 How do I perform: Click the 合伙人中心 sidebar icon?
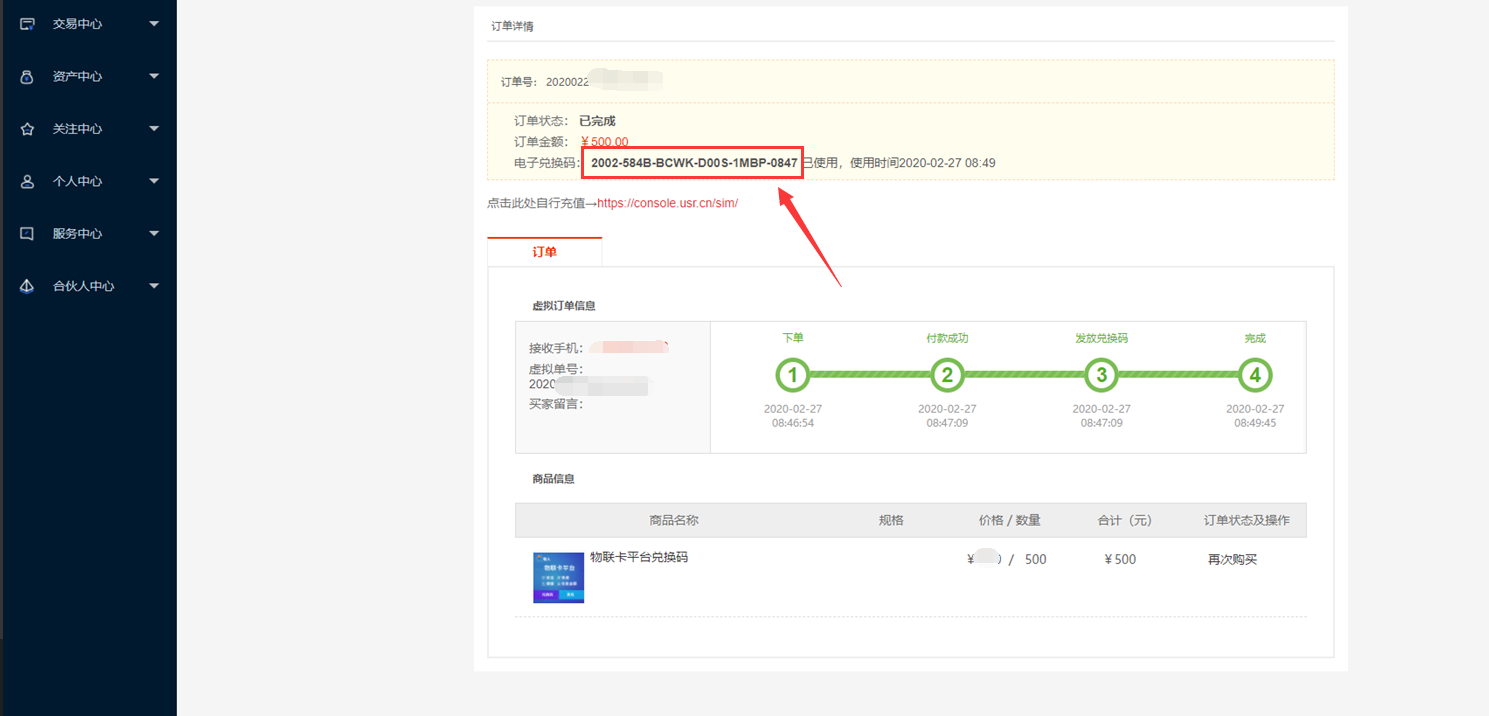28,286
